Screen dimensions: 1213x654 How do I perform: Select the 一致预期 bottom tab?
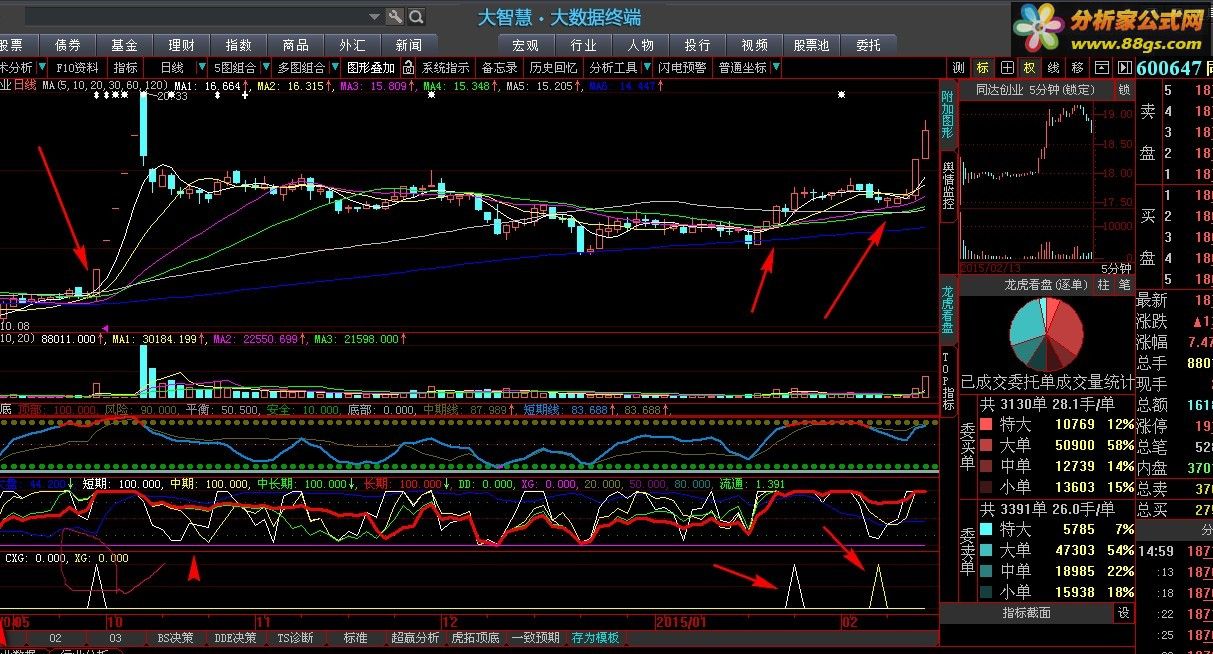click(536, 638)
